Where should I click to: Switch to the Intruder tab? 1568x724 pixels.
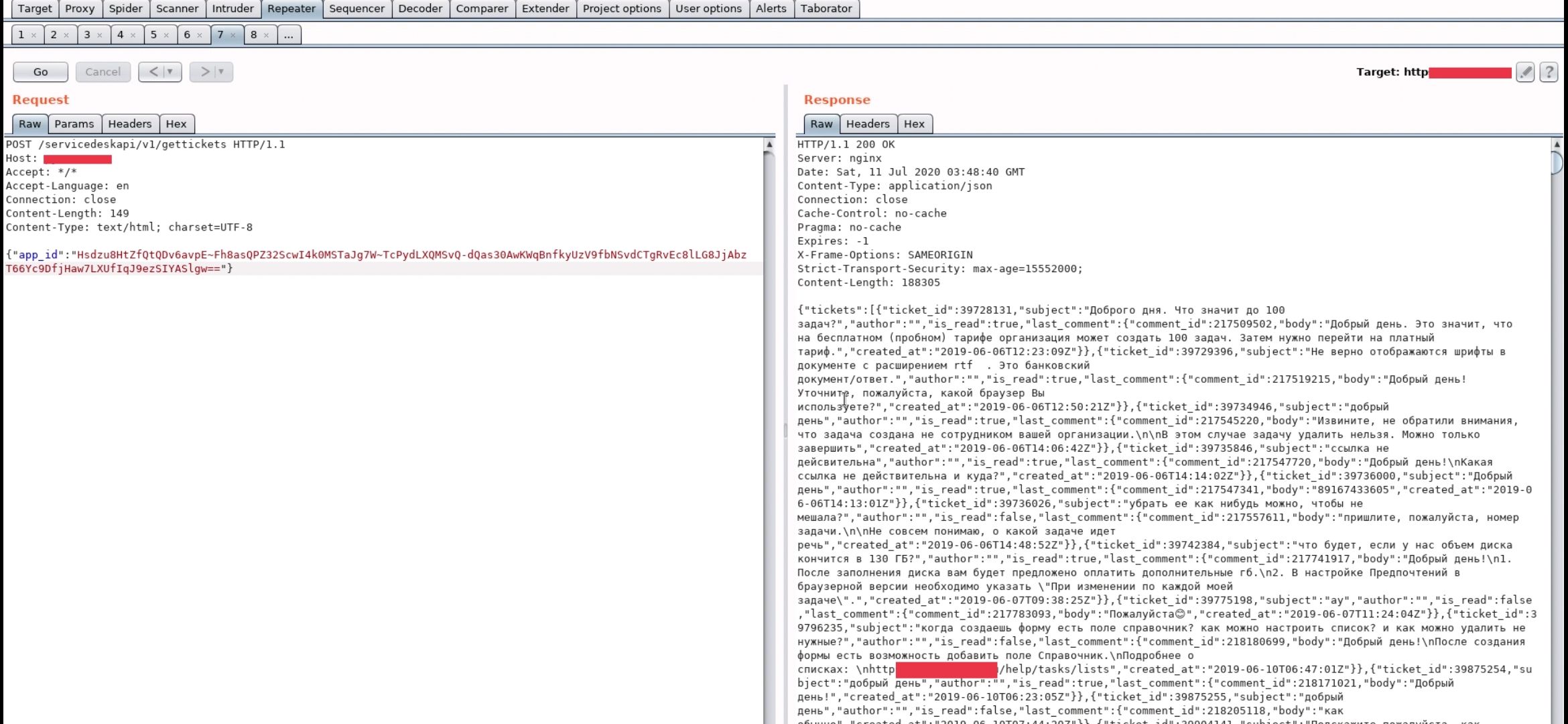pos(233,9)
